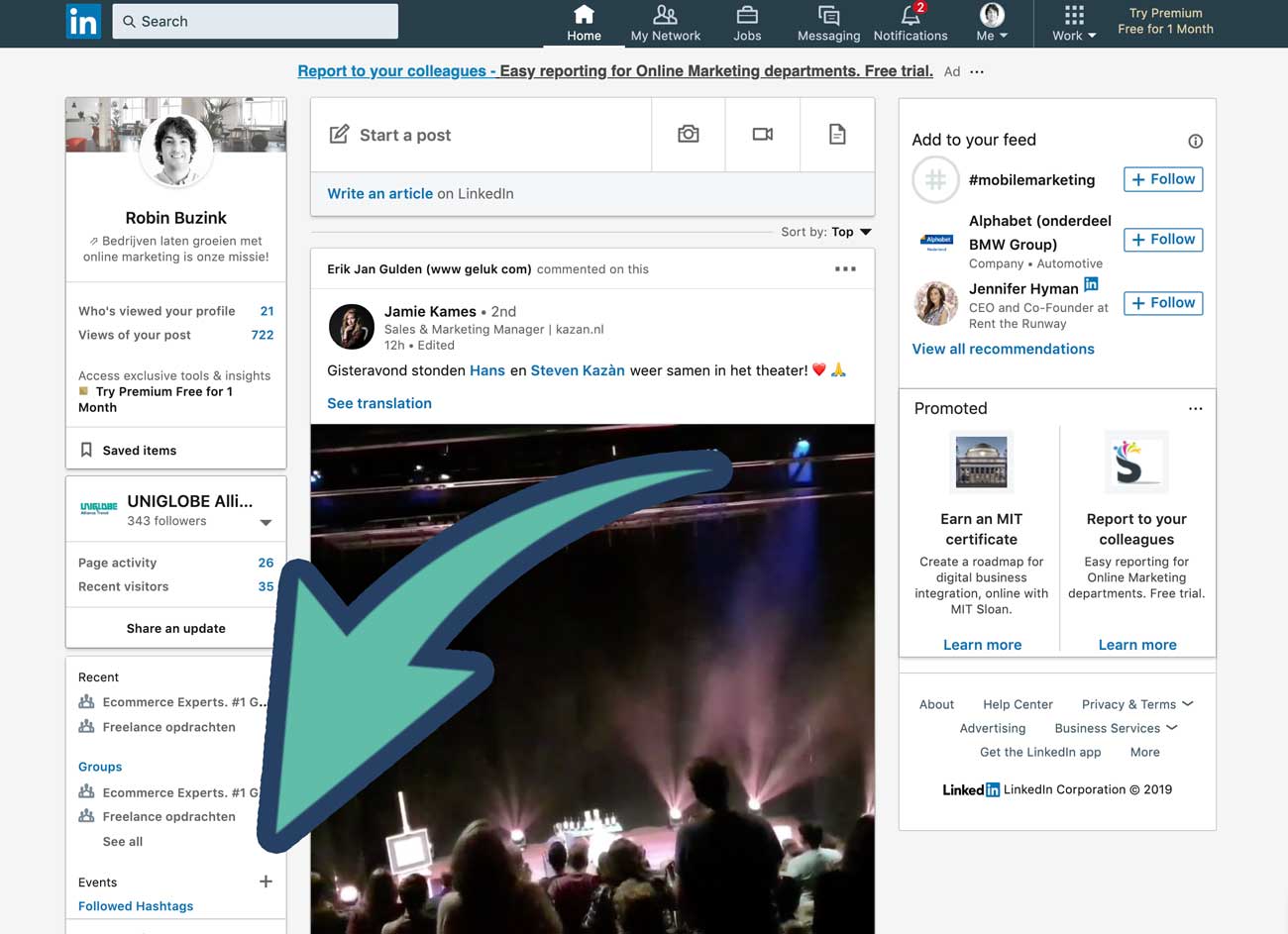Follow Alphabet (onderdeel BMW Group)
Image resolution: width=1288 pixels, height=934 pixels.
tap(1163, 240)
